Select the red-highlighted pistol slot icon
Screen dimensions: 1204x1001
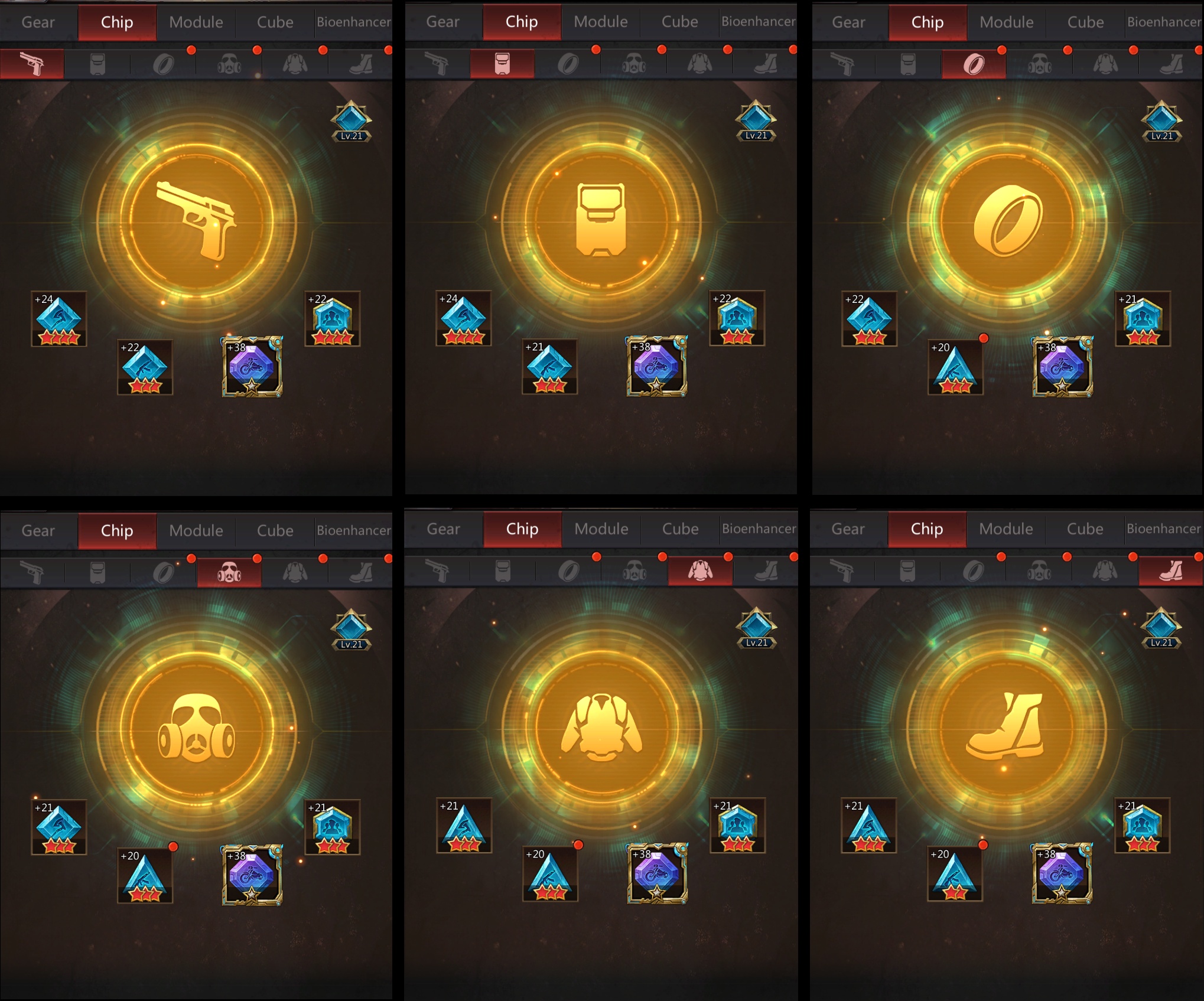pyautogui.click(x=32, y=64)
